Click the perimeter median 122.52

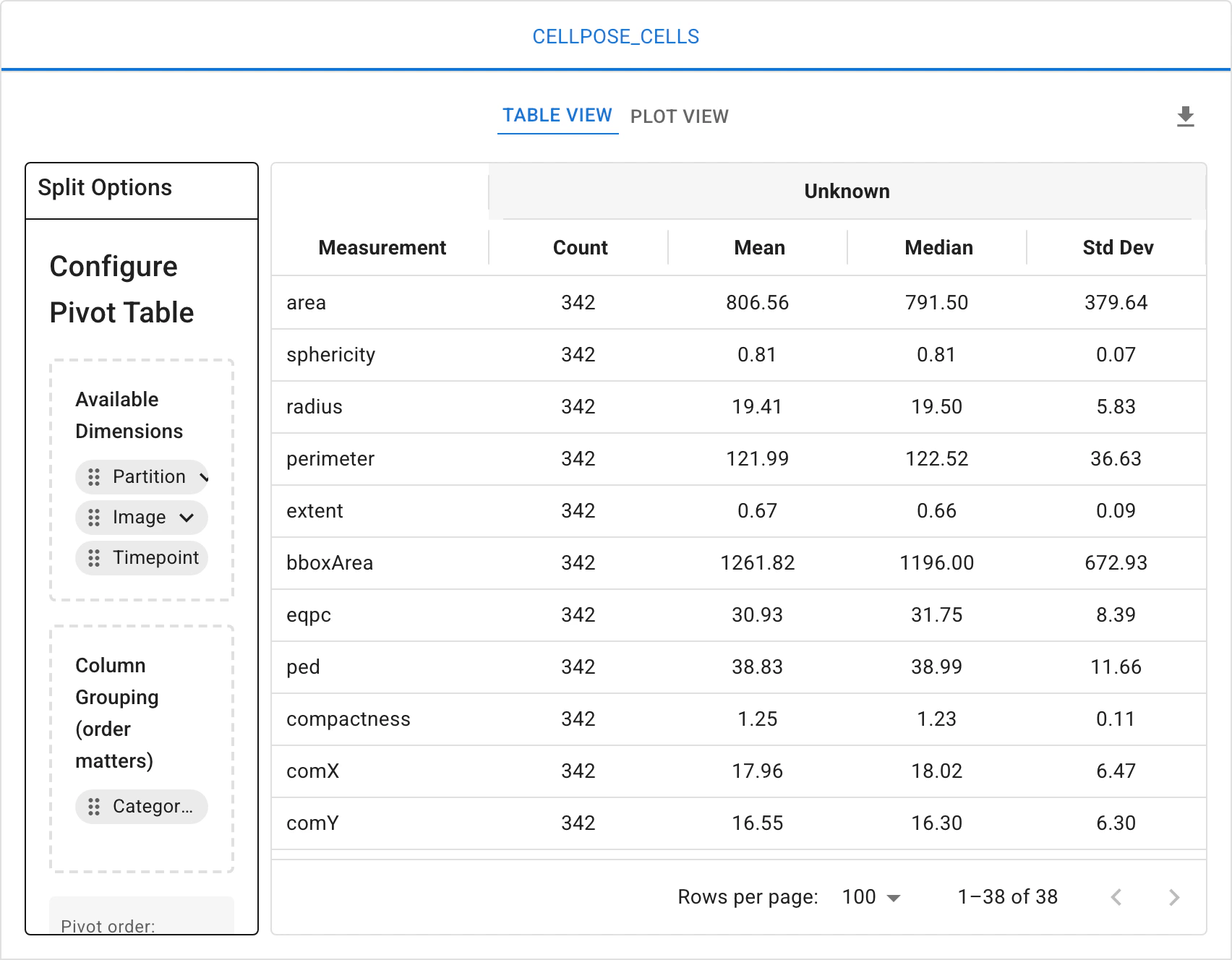937,459
